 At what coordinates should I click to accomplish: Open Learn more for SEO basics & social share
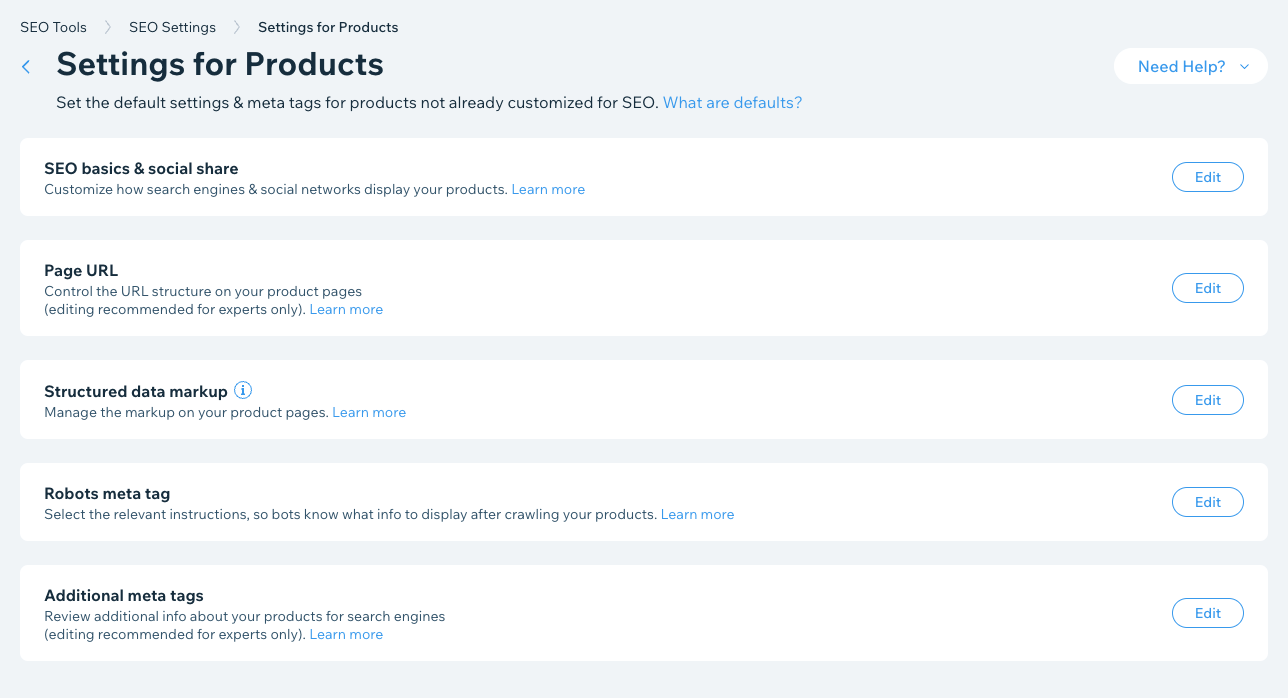tap(548, 189)
